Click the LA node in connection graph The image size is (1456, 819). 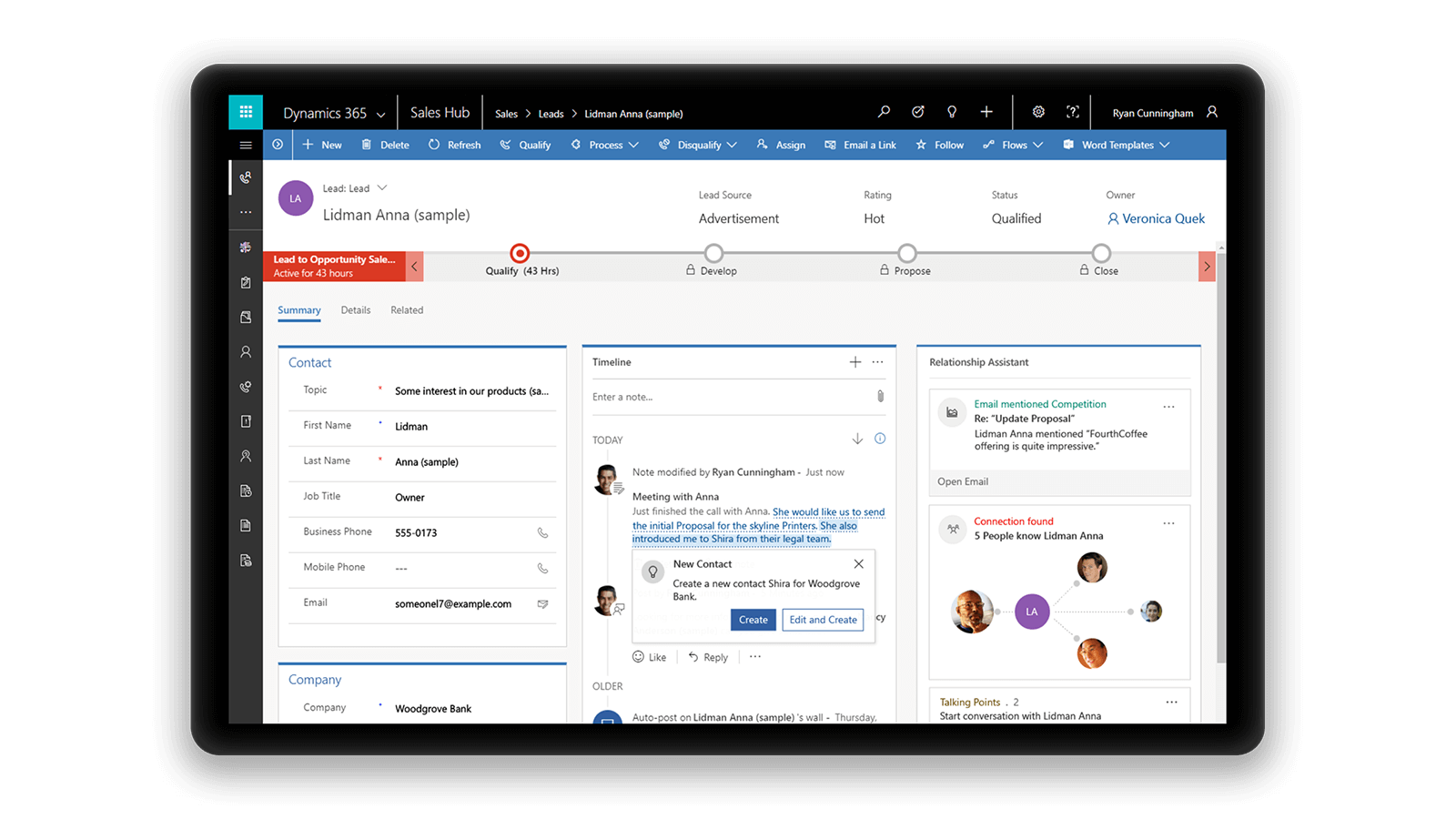point(1032,612)
